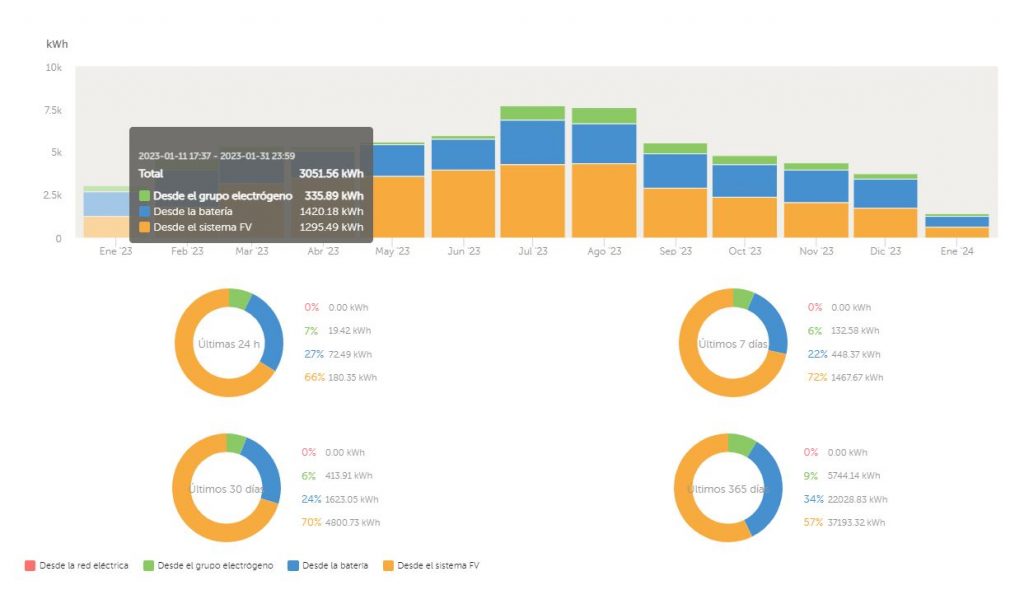Click the 'Dic '23' x-axis label
This screenshot has width=1024, height=590.
point(886,252)
